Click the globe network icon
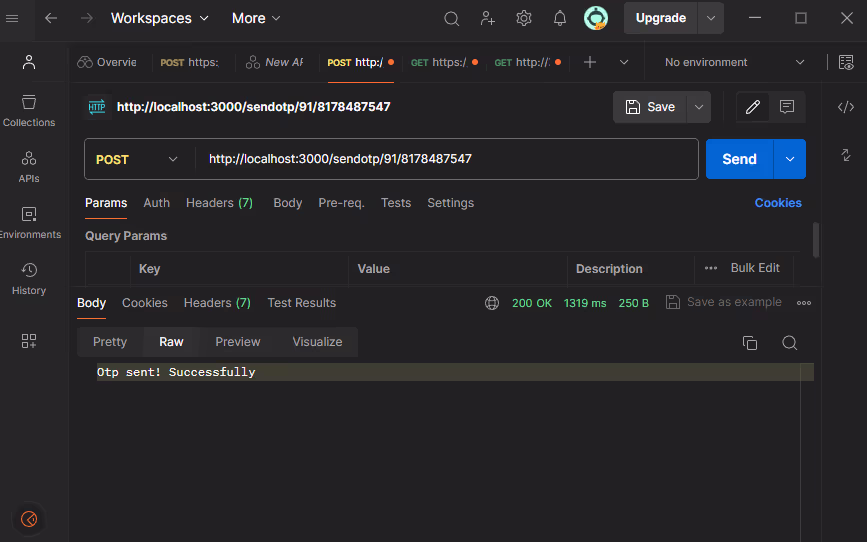 tap(492, 303)
